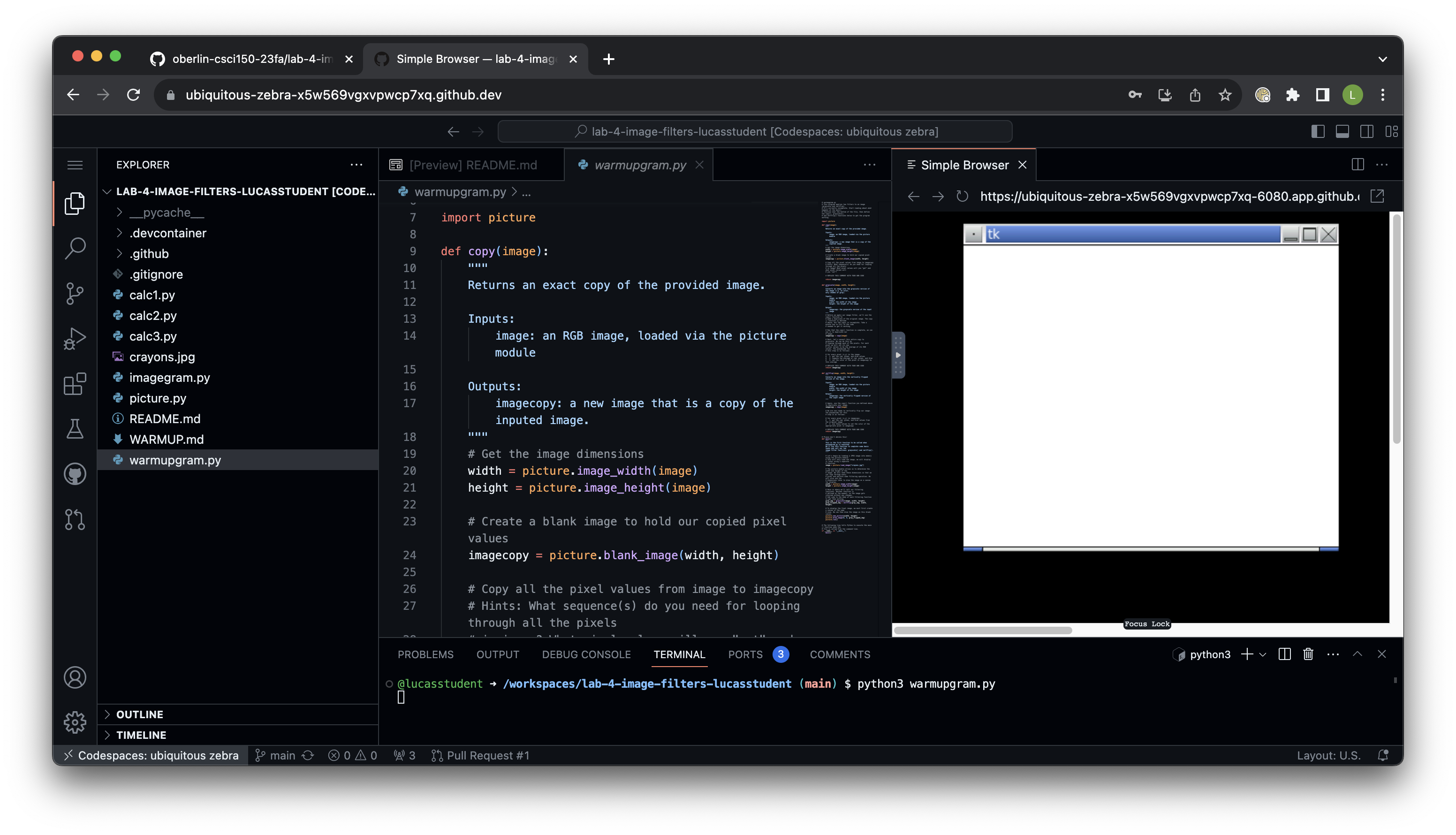Open the new terminal profile dropdown arrow
Screen dimensions: 1456x835
click(1262, 654)
